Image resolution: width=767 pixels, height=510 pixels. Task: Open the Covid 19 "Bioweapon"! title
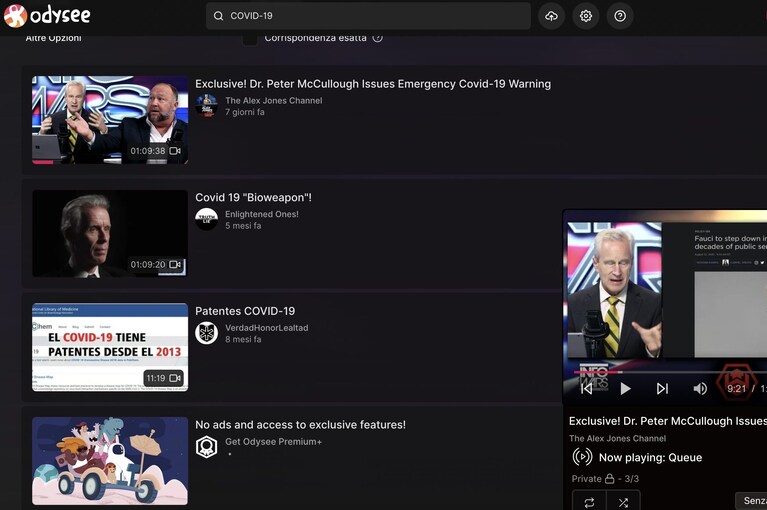point(253,198)
